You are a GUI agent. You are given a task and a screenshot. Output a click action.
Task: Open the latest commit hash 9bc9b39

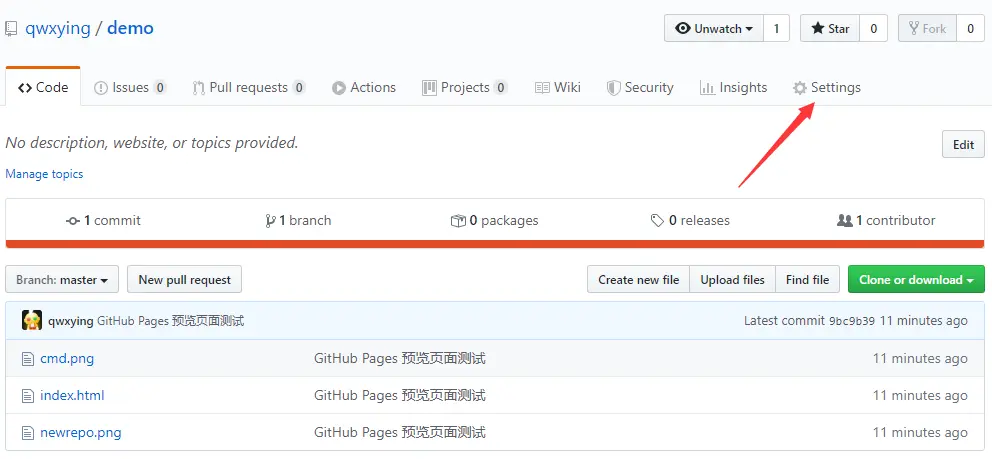point(852,321)
